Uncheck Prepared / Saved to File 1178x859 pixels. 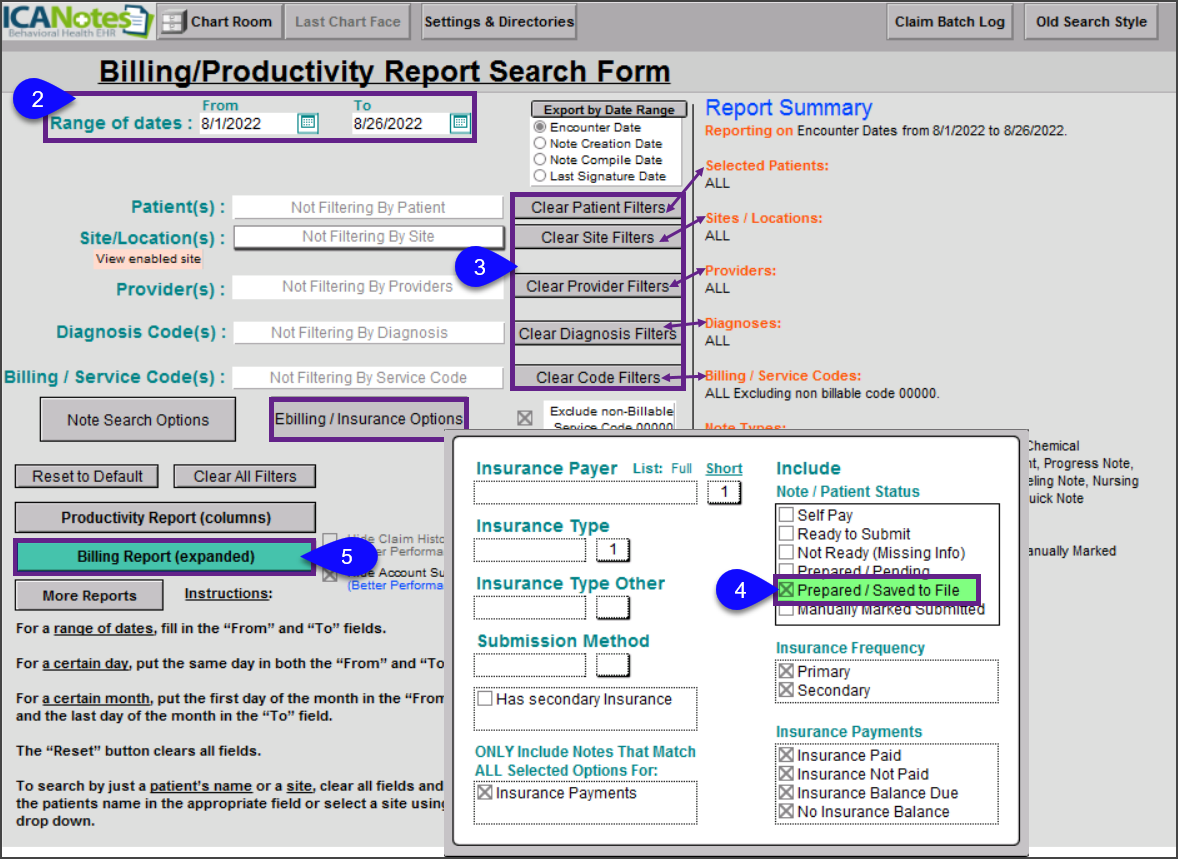786,590
